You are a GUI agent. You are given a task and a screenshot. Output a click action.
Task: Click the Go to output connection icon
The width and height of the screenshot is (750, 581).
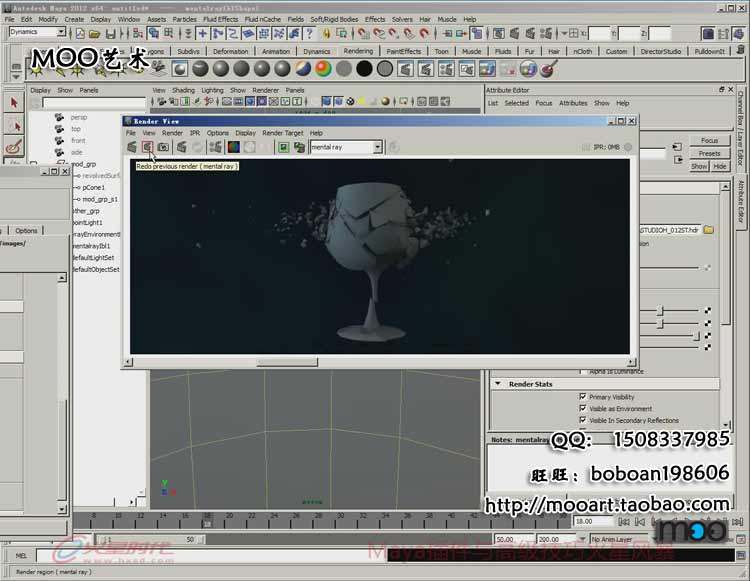tap(678, 160)
